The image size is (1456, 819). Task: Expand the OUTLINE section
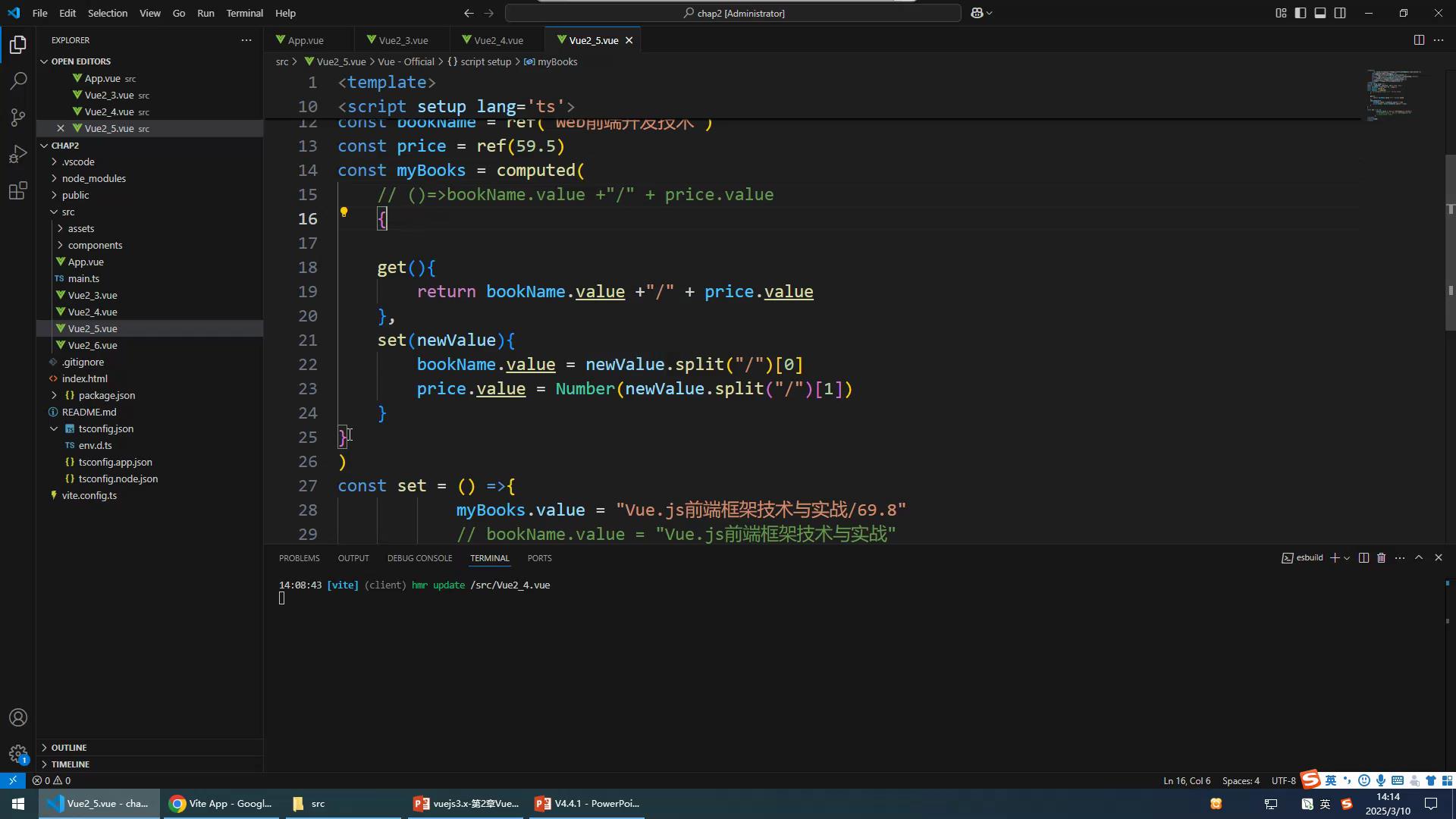pos(69,747)
